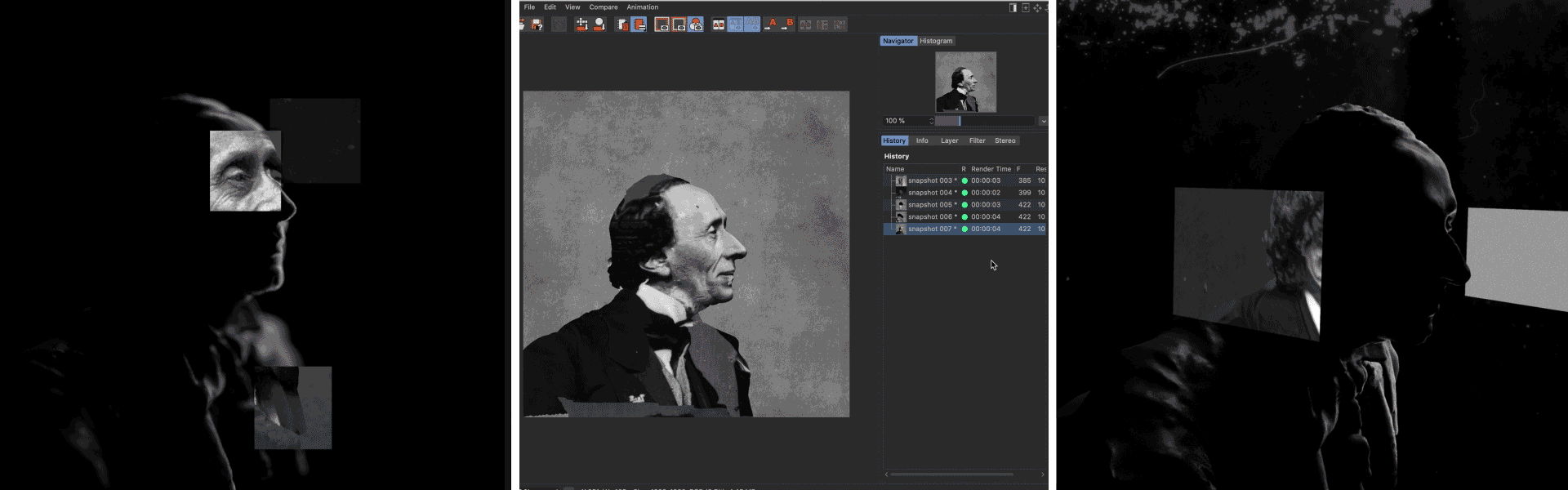The height and width of the screenshot is (490, 1568).
Task: Click the Name column header
Action: click(895, 169)
